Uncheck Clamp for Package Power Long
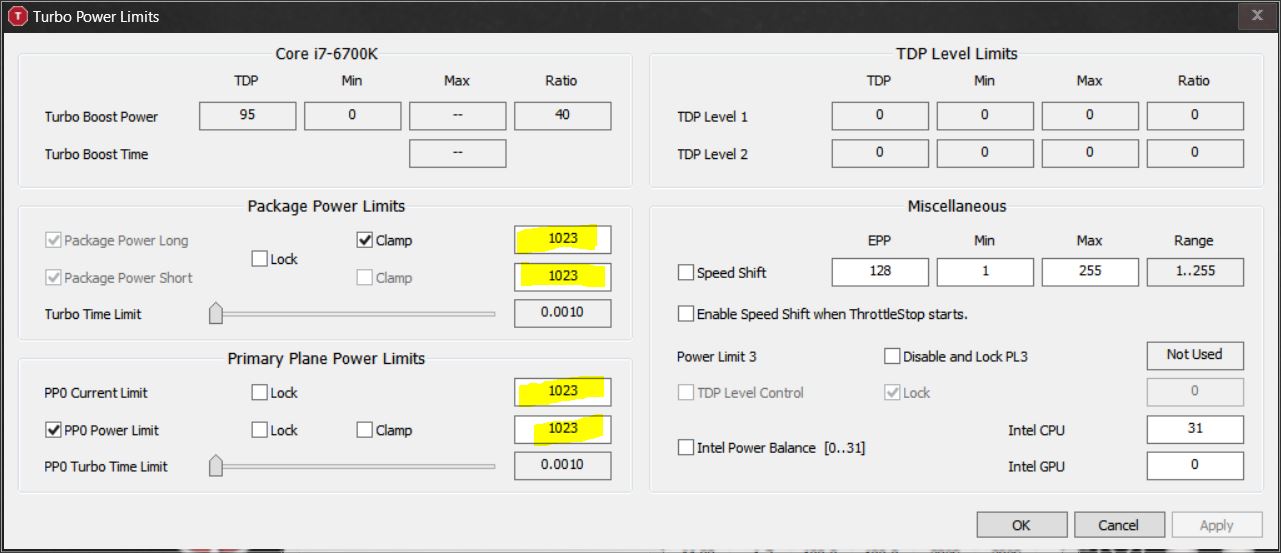 [365, 240]
